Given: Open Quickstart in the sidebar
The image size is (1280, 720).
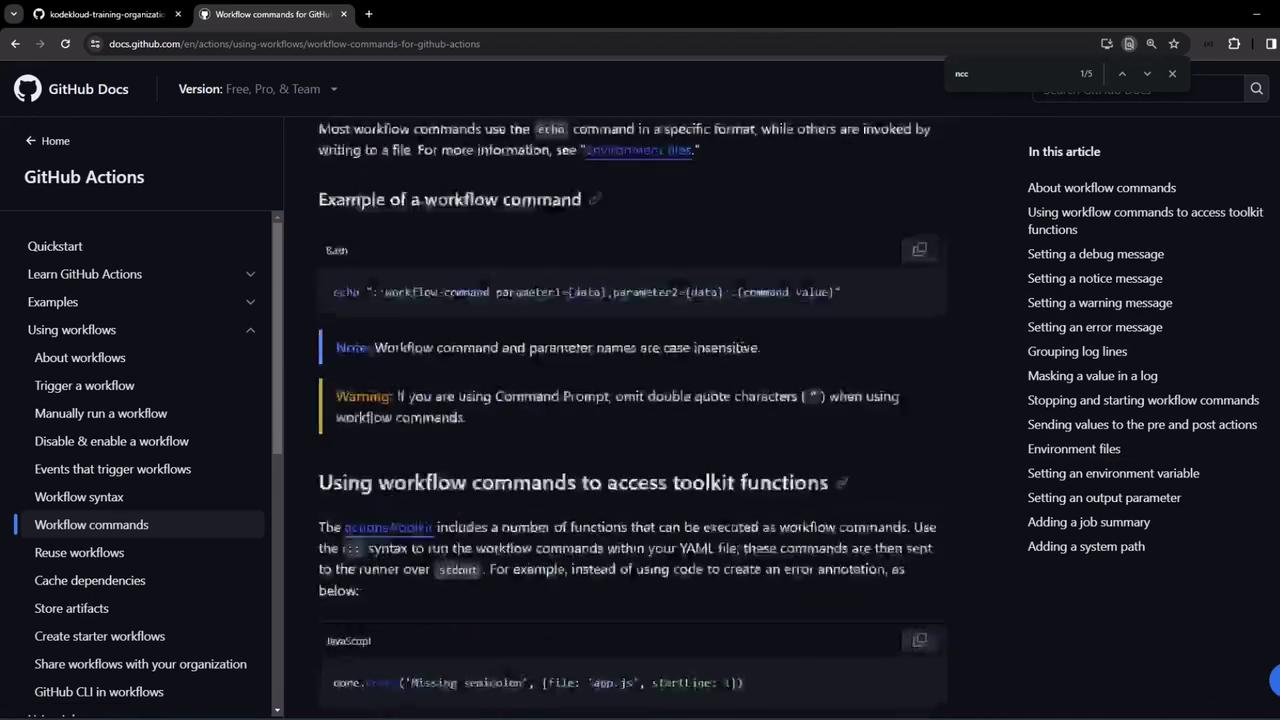Looking at the screenshot, I should (55, 246).
